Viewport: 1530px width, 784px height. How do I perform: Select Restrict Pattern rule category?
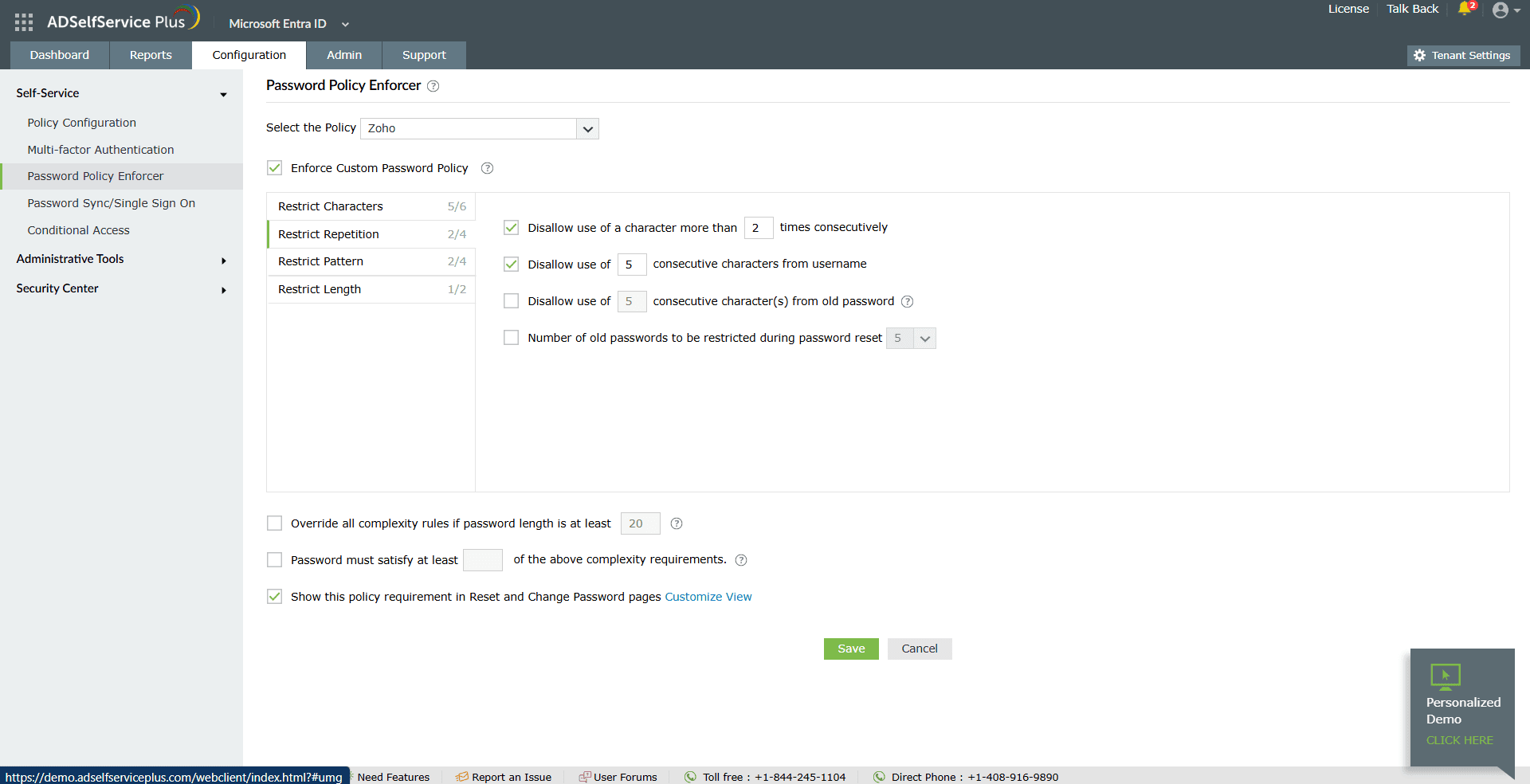pyautogui.click(x=371, y=261)
